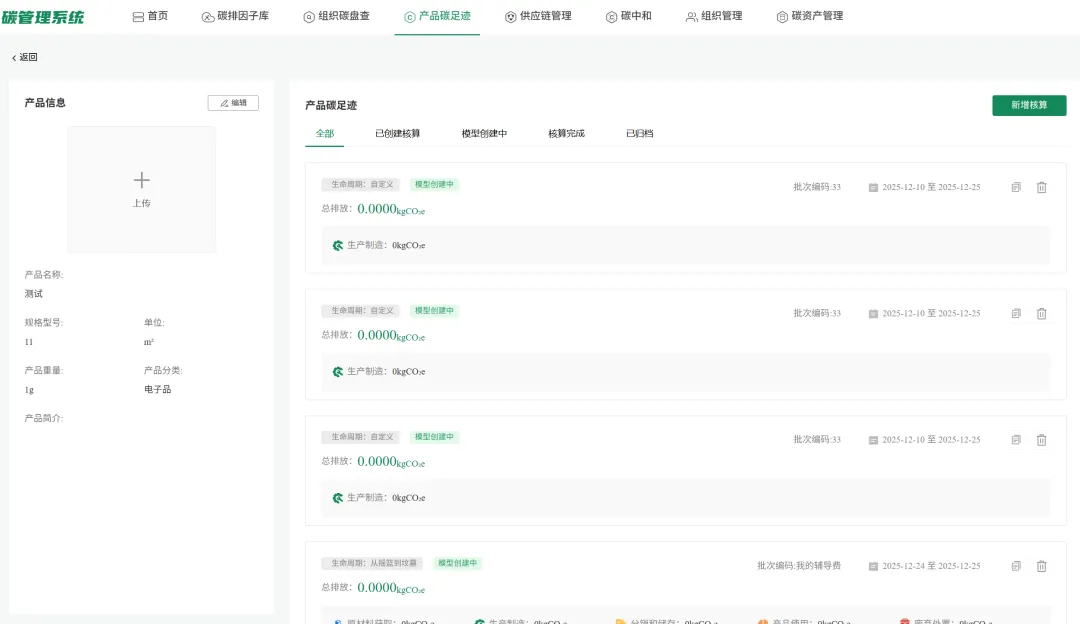Click the date range 2025-12-24 至 2025-12-25
Viewport: 1080px width, 624px height.
click(x=931, y=565)
